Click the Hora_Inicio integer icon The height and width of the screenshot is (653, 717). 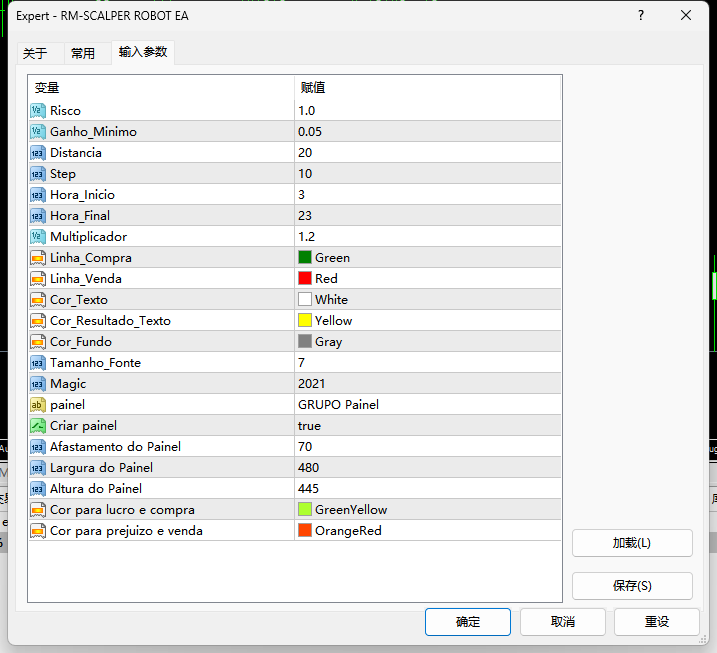tap(38, 195)
